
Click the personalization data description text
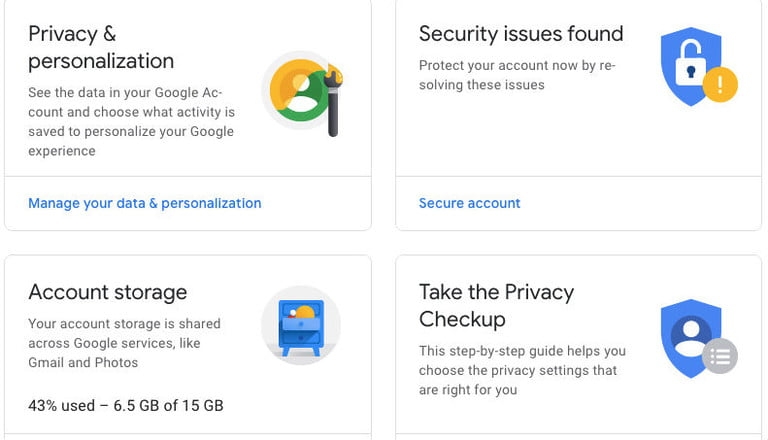pyautogui.click(x=130, y=122)
